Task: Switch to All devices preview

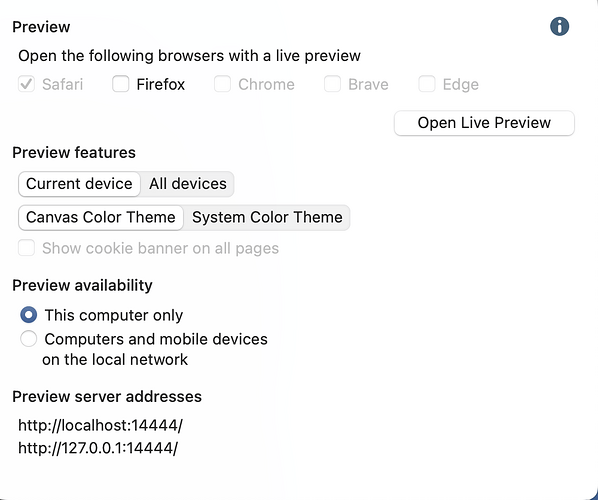Action: (188, 184)
